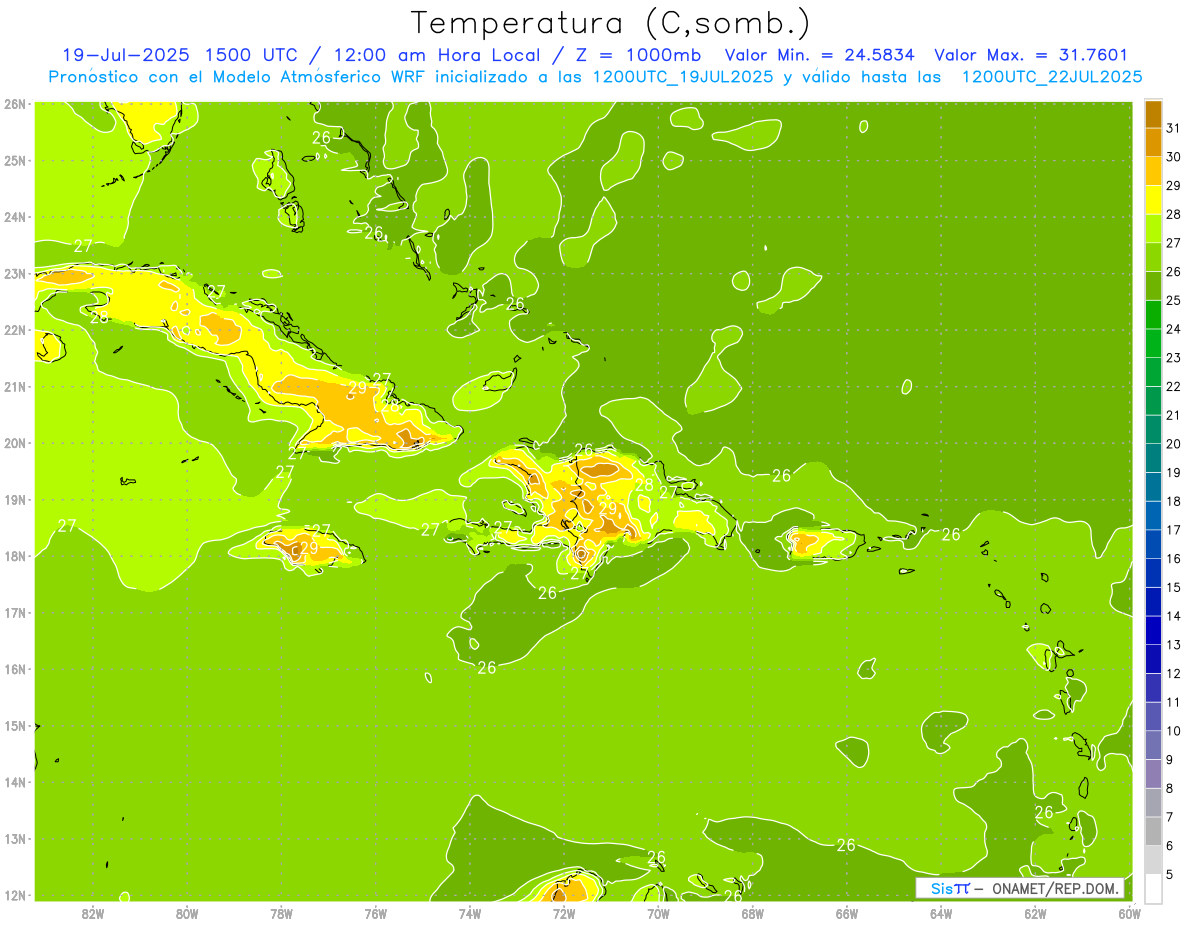Click color scale label 15
1200x927 pixels.
coord(1174,587)
